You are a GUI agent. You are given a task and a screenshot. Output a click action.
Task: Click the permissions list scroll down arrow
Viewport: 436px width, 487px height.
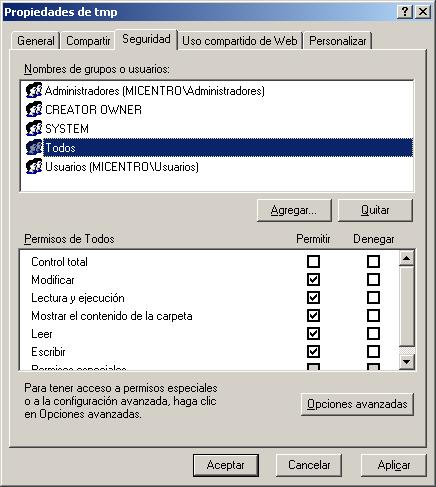407,361
